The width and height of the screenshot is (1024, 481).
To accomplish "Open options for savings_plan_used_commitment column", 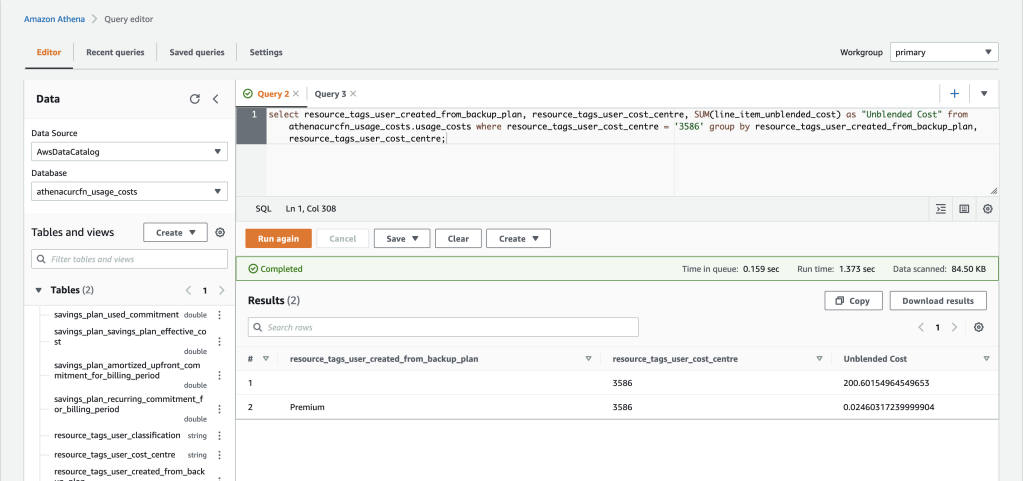I will coord(219,315).
